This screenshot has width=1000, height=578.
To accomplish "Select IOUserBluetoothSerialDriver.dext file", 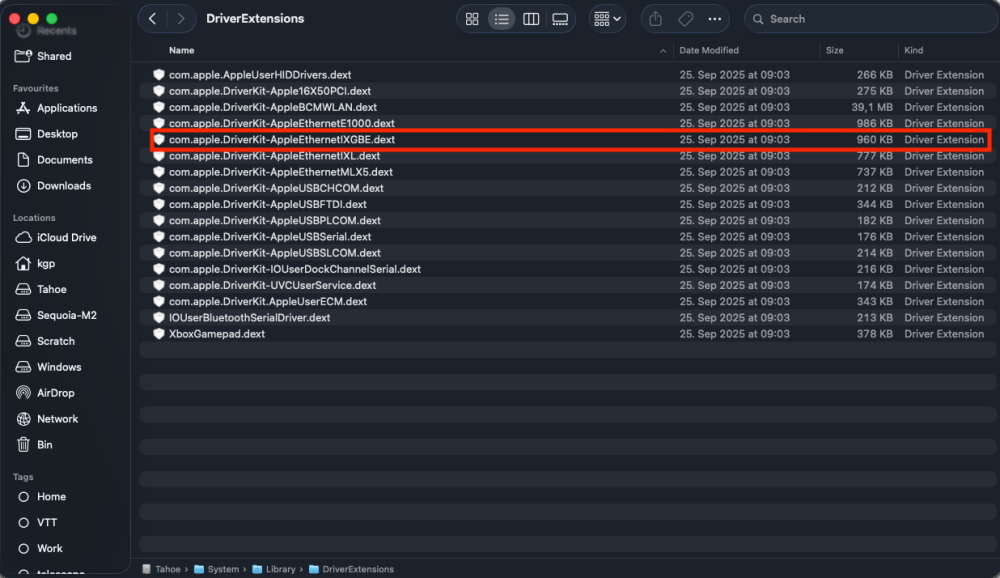I will tap(568, 318).
